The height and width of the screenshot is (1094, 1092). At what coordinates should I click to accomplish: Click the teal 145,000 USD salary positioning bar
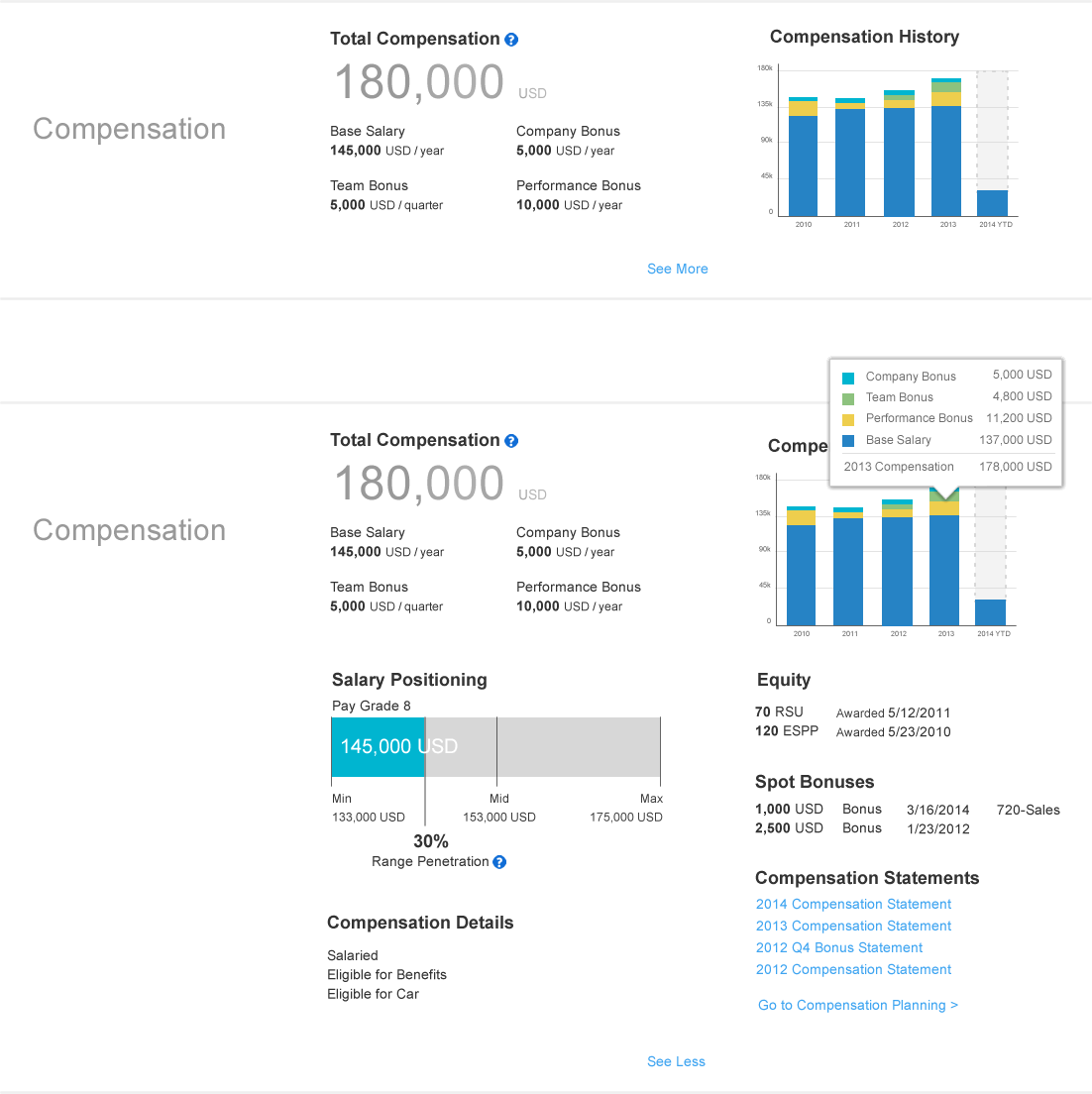378,746
